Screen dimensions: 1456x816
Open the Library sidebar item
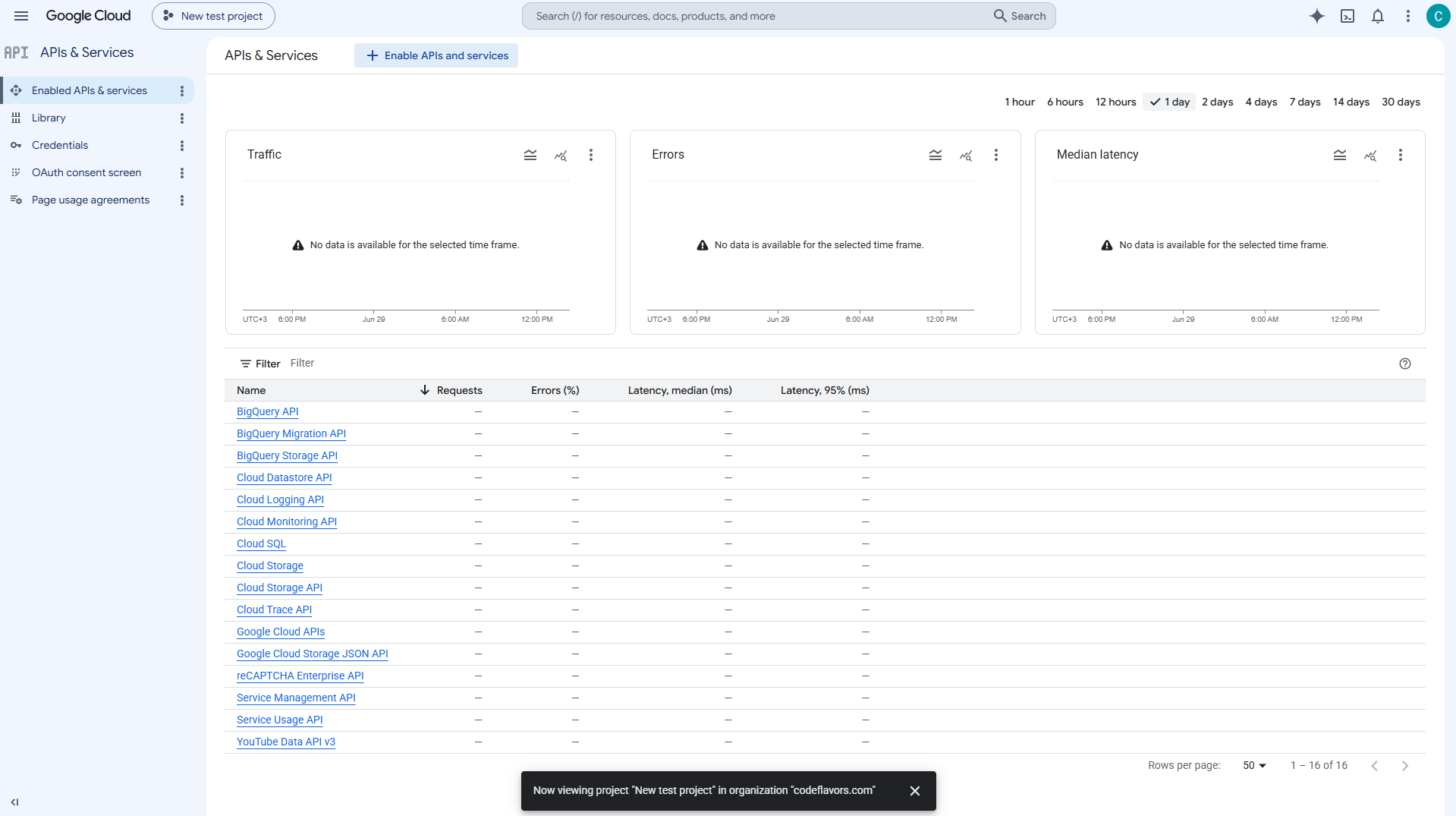pyautogui.click(x=49, y=118)
